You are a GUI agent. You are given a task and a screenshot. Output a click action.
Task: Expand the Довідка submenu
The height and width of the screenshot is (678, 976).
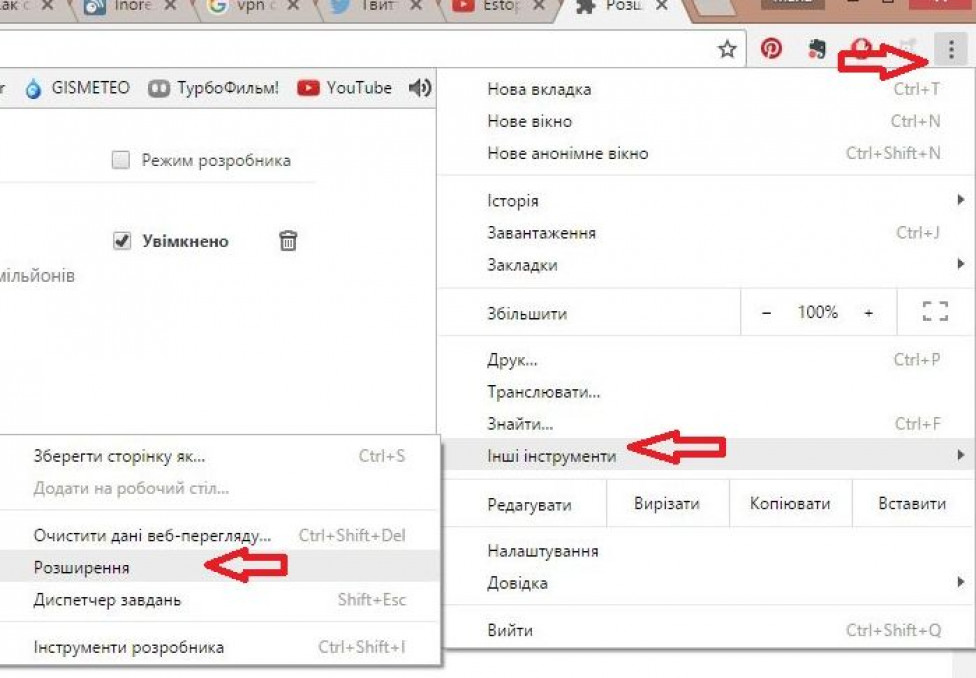(700, 582)
